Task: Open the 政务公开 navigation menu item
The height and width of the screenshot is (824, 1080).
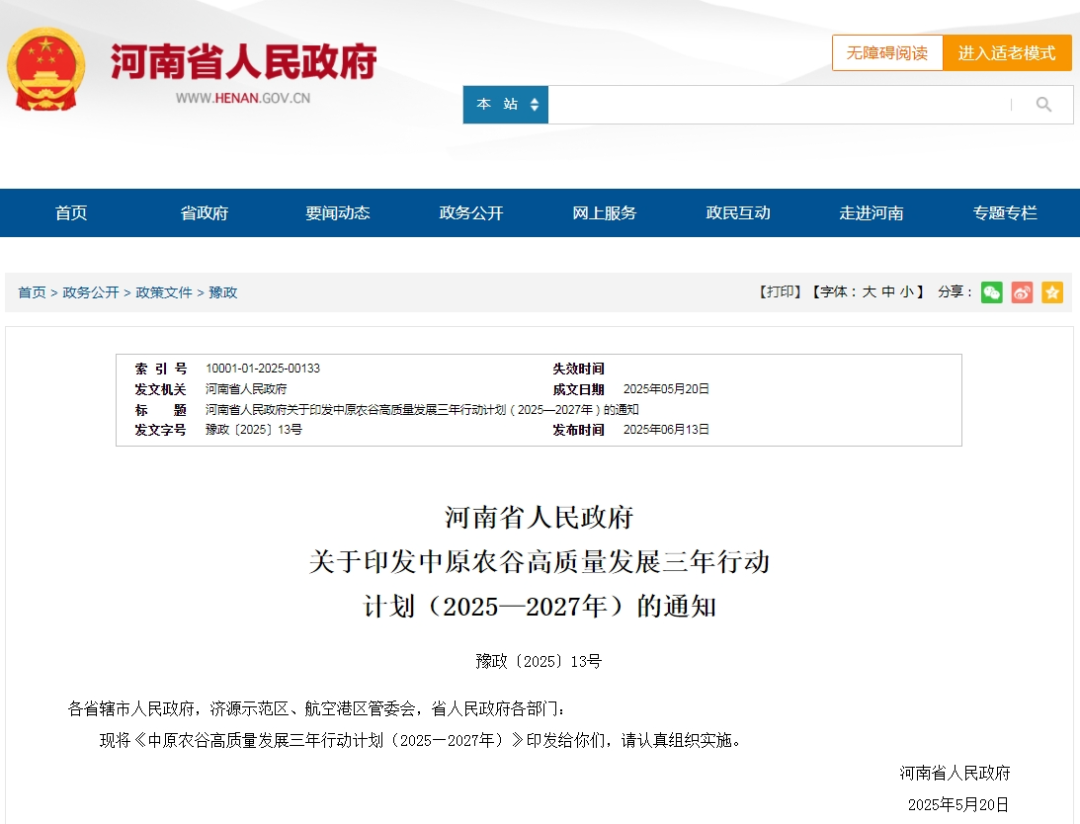Action: [471, 213]
